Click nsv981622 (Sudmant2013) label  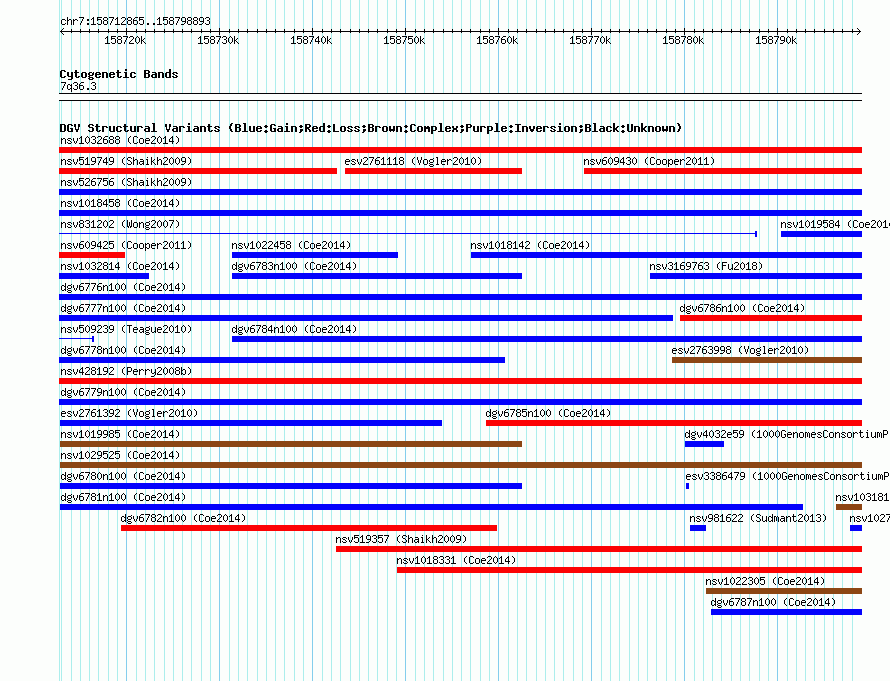(x=758, y=518)
